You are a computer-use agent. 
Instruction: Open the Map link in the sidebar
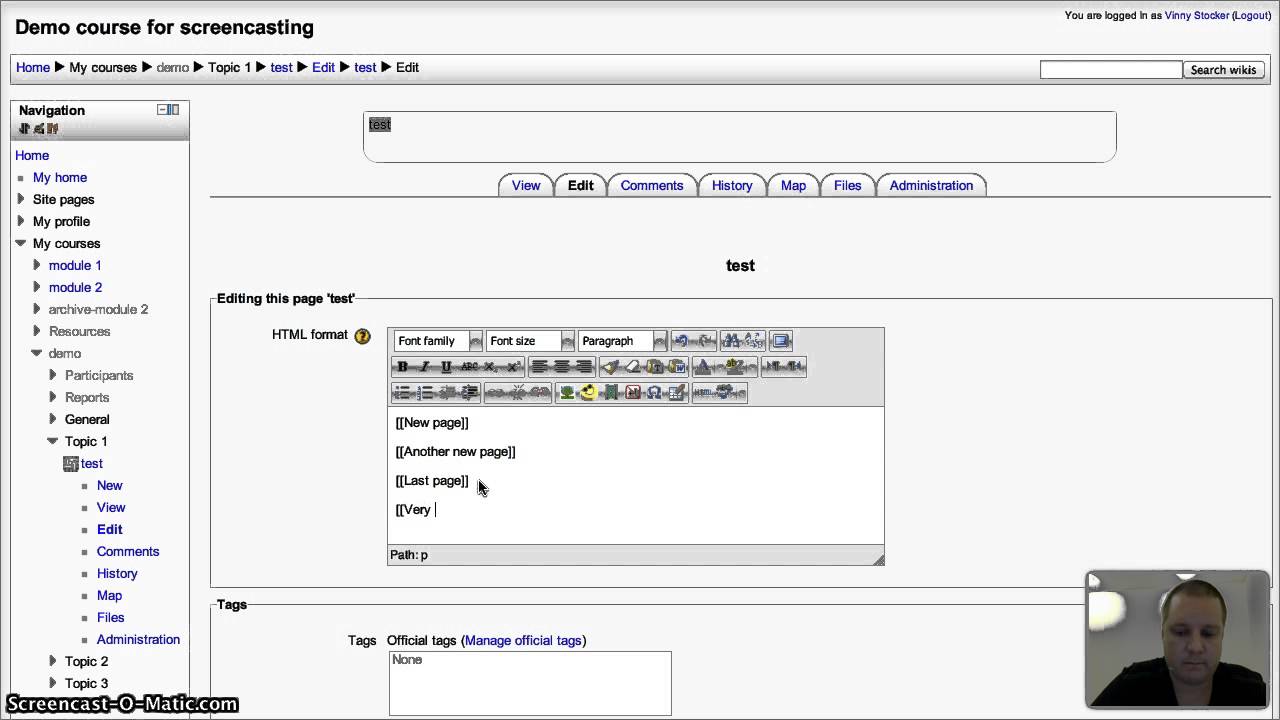pos(109,595)
